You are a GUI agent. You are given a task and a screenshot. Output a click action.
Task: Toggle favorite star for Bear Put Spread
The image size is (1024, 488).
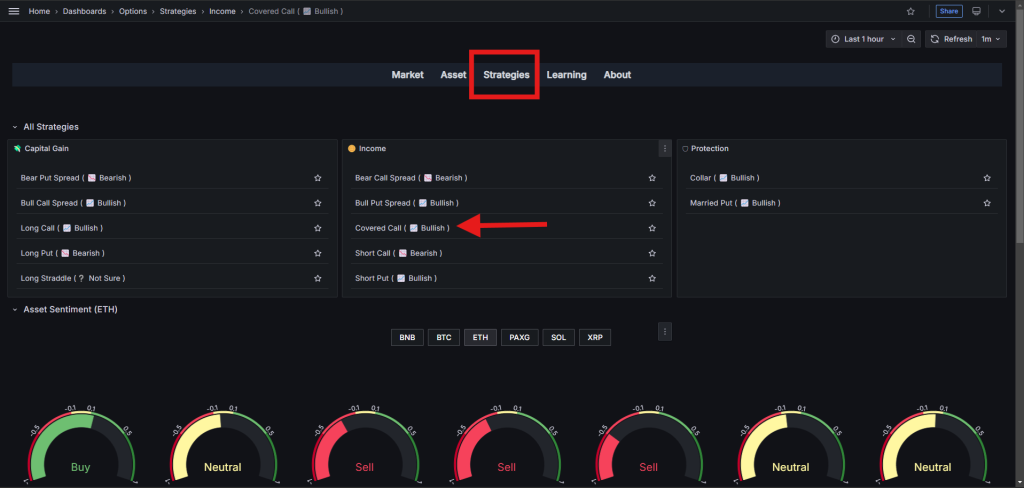[318, 178]
